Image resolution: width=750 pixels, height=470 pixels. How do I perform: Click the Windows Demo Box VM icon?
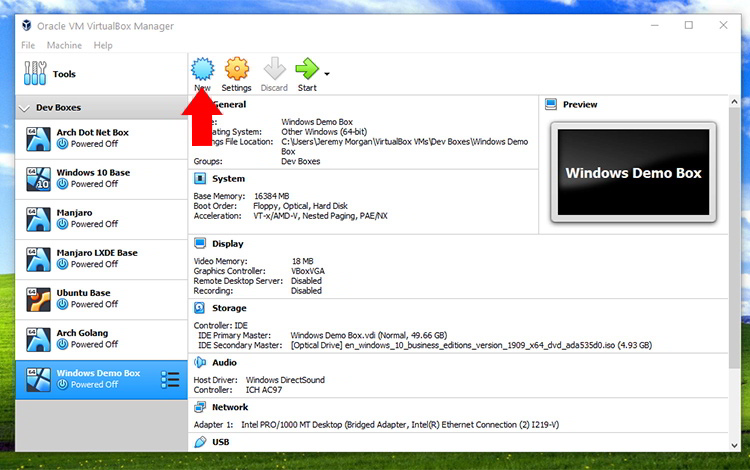coord(38,380)
